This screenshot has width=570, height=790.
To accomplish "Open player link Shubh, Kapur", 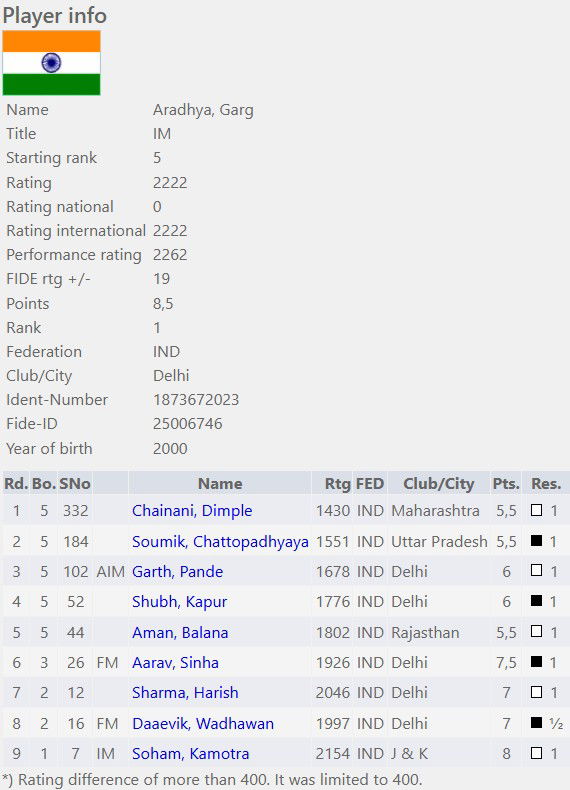I will [x=179, y=602].
